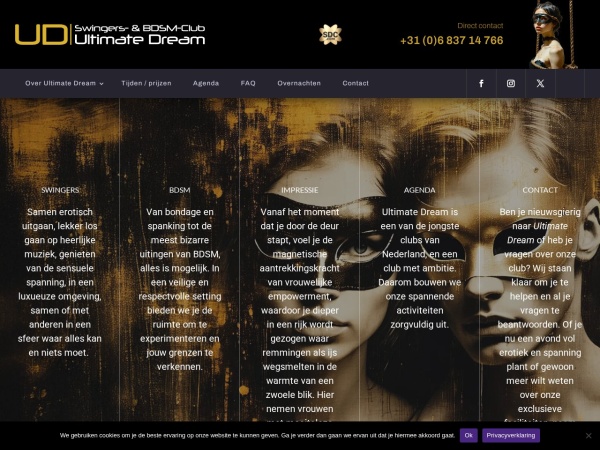Viewport: 600px width, 450px height.
Task: Click the SDC gold badge icon
Action: [x=330, y=35]
